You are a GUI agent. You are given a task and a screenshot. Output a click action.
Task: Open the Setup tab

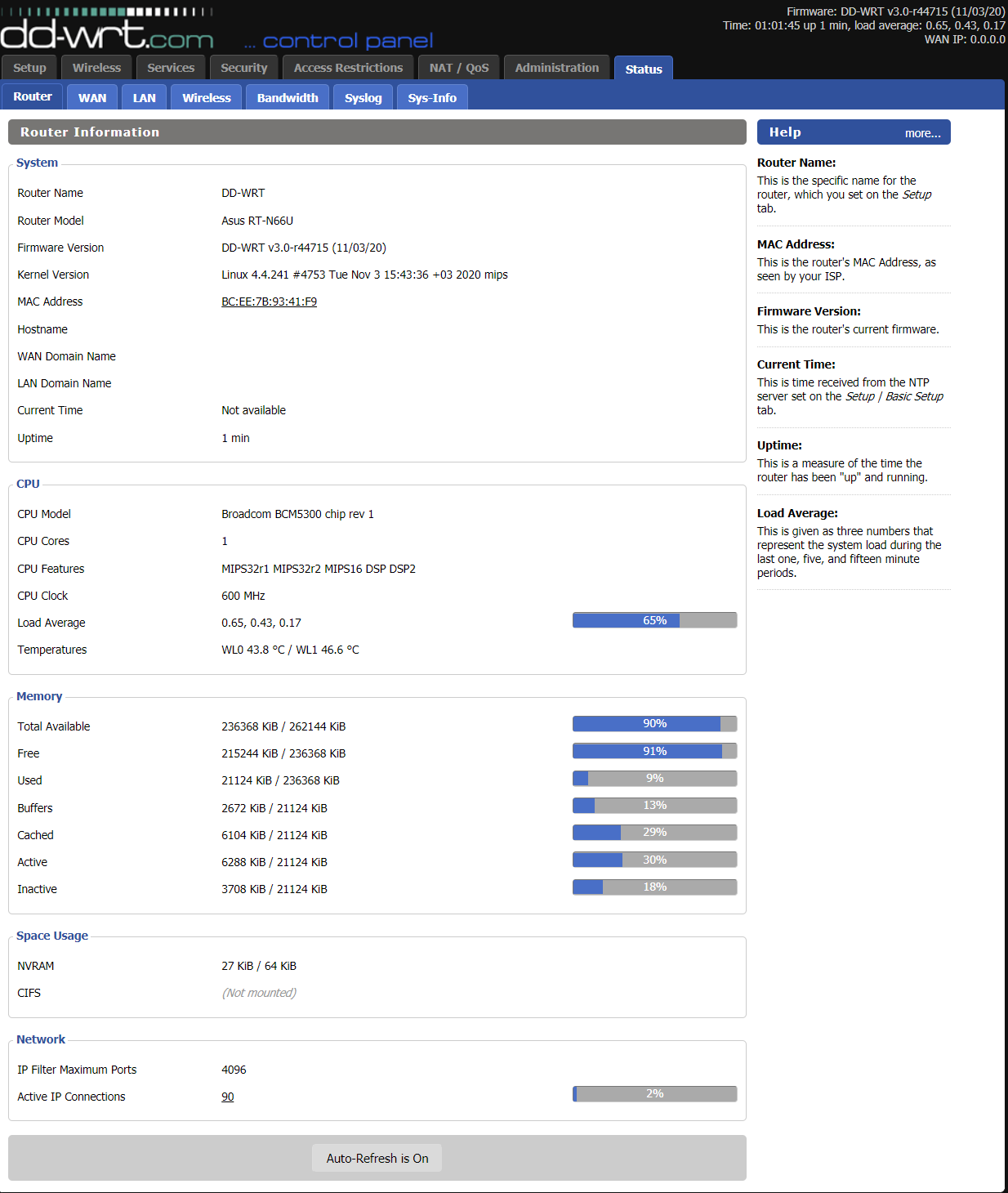click(x=30, y=68)
